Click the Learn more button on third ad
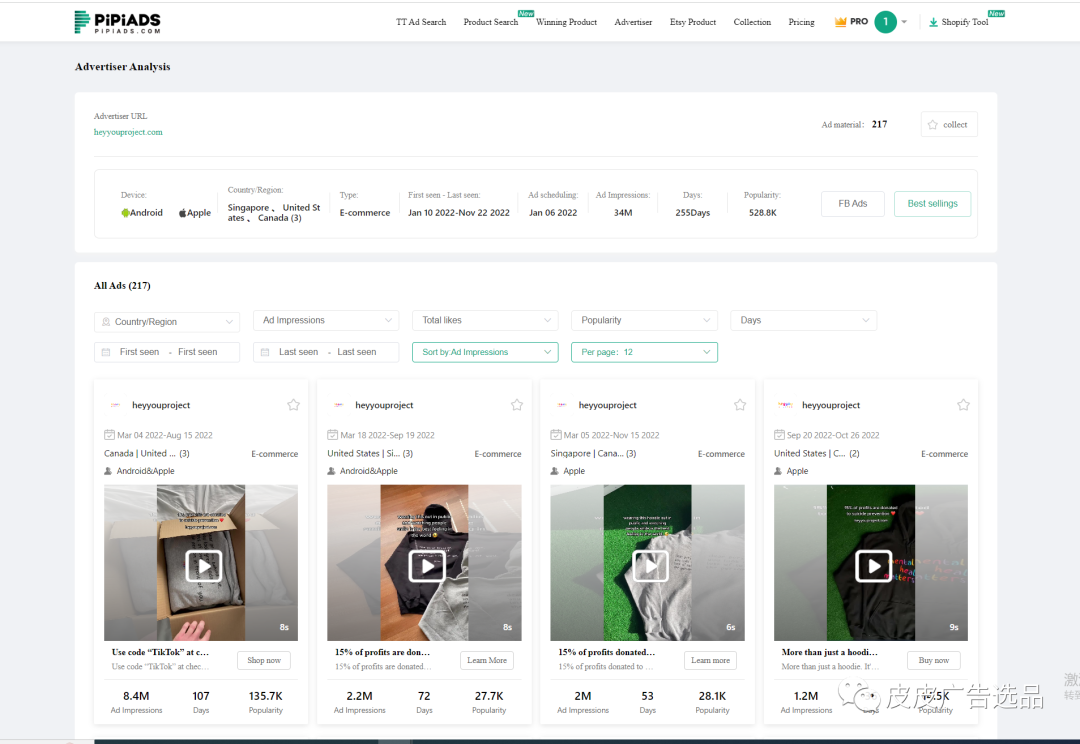 coord(710,660)
